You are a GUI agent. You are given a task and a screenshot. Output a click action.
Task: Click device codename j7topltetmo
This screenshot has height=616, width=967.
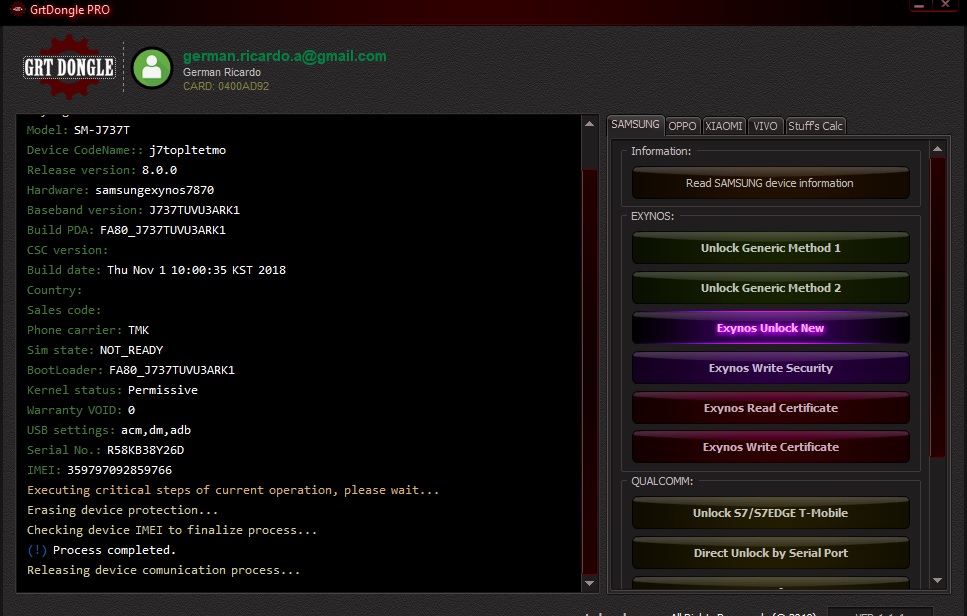(x=187, y=150)
